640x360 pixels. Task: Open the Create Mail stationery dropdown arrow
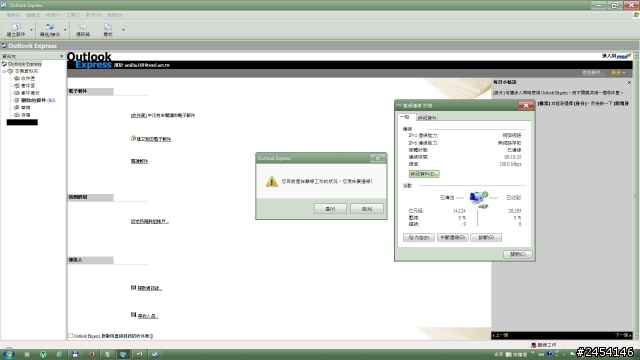(x=31, y=30)
